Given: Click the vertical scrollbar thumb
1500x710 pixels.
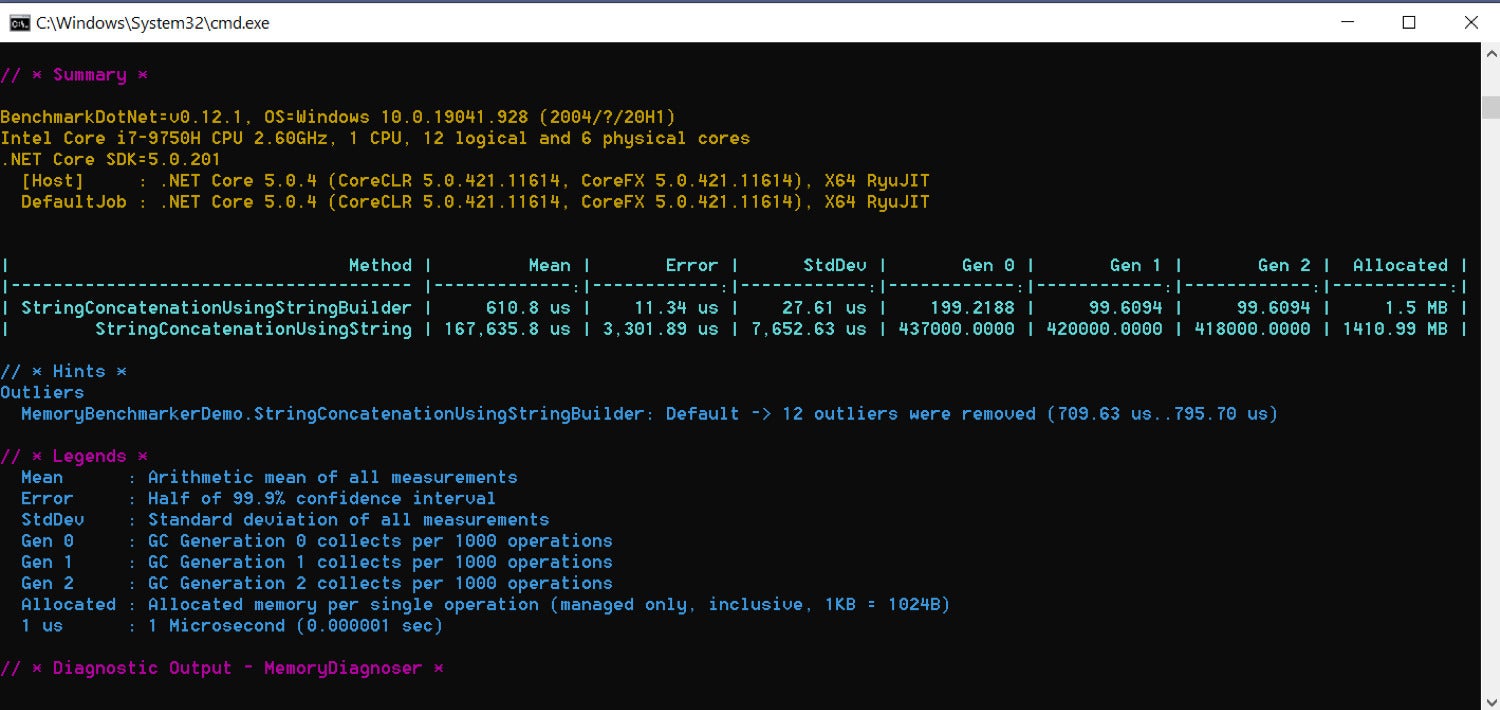Looking at the screenshot, I should click(1490, 108).
